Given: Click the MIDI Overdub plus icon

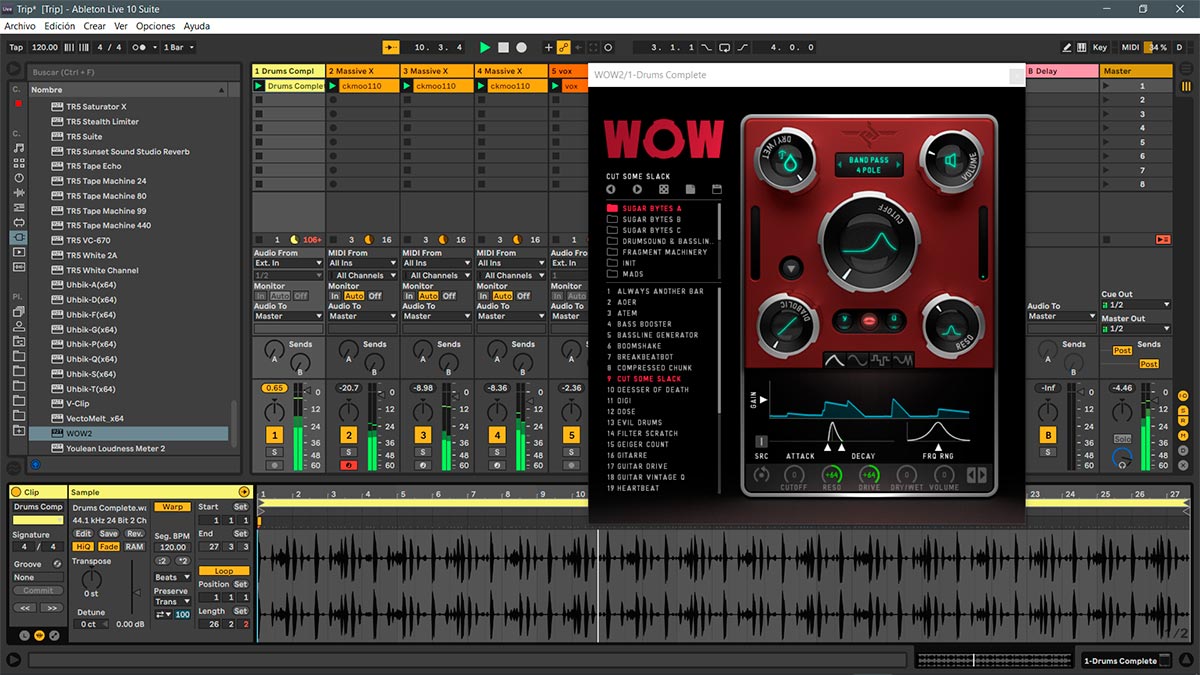Looking at the screenshot, I should (x=548, y=47).
